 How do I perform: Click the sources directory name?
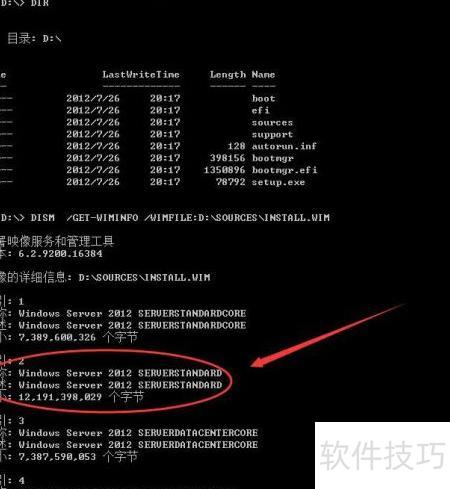[272, 122]
